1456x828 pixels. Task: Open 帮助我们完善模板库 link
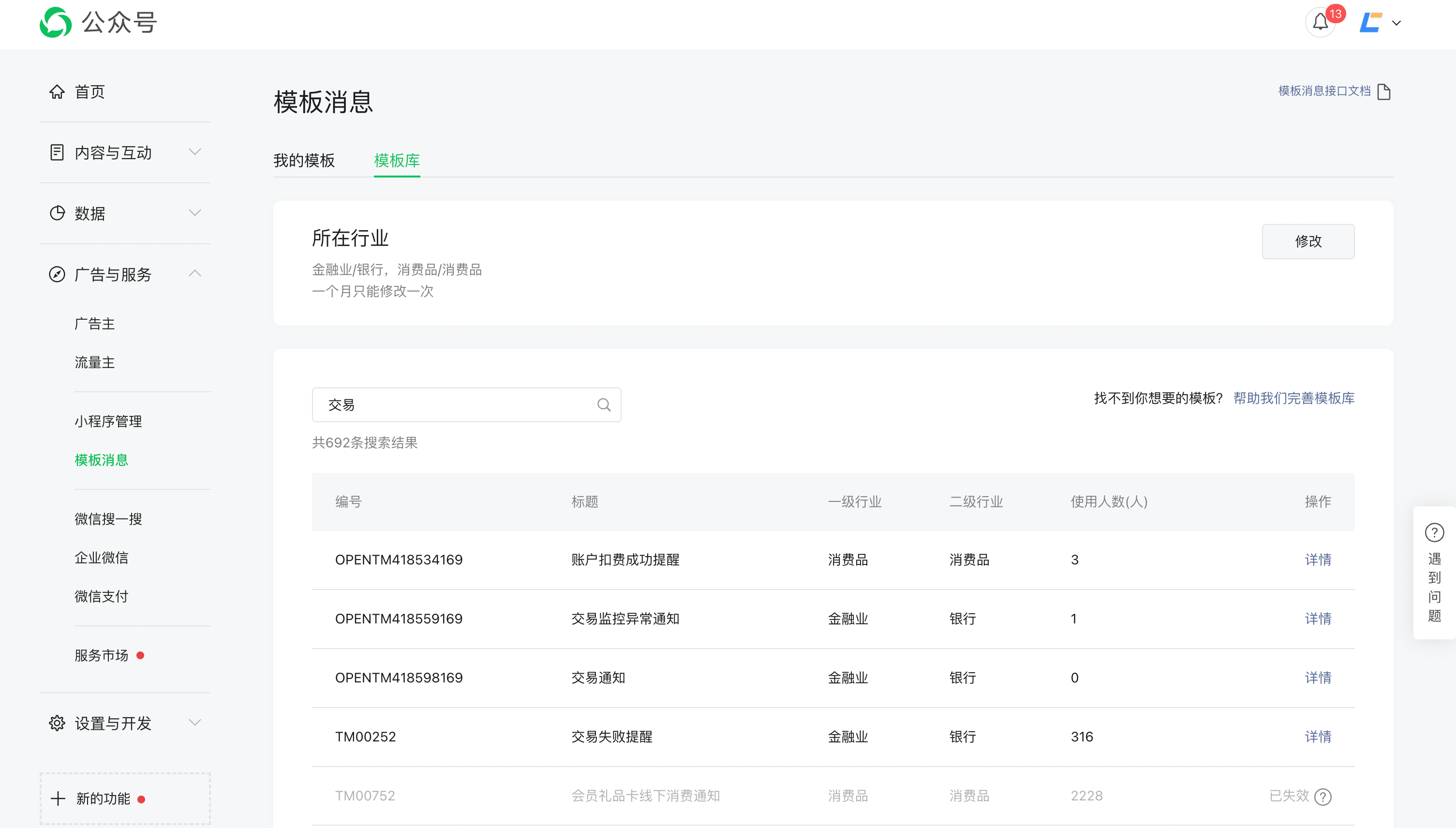pos(1293,398)
